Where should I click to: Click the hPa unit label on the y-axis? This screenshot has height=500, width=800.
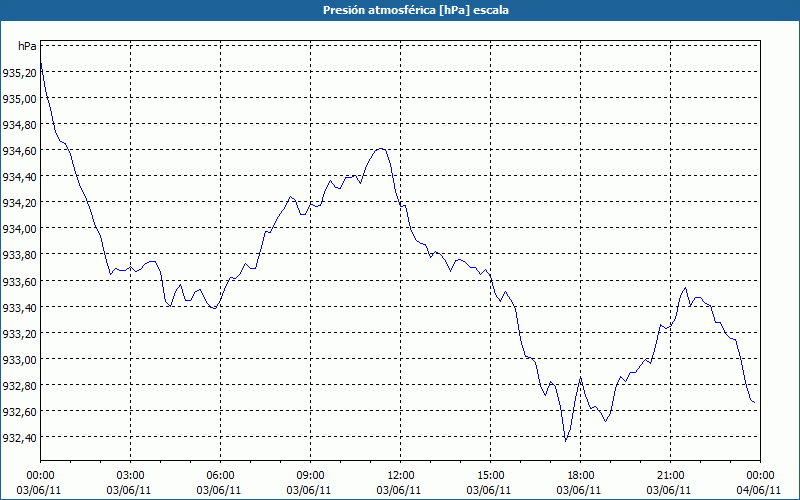[x=27, y=46]
